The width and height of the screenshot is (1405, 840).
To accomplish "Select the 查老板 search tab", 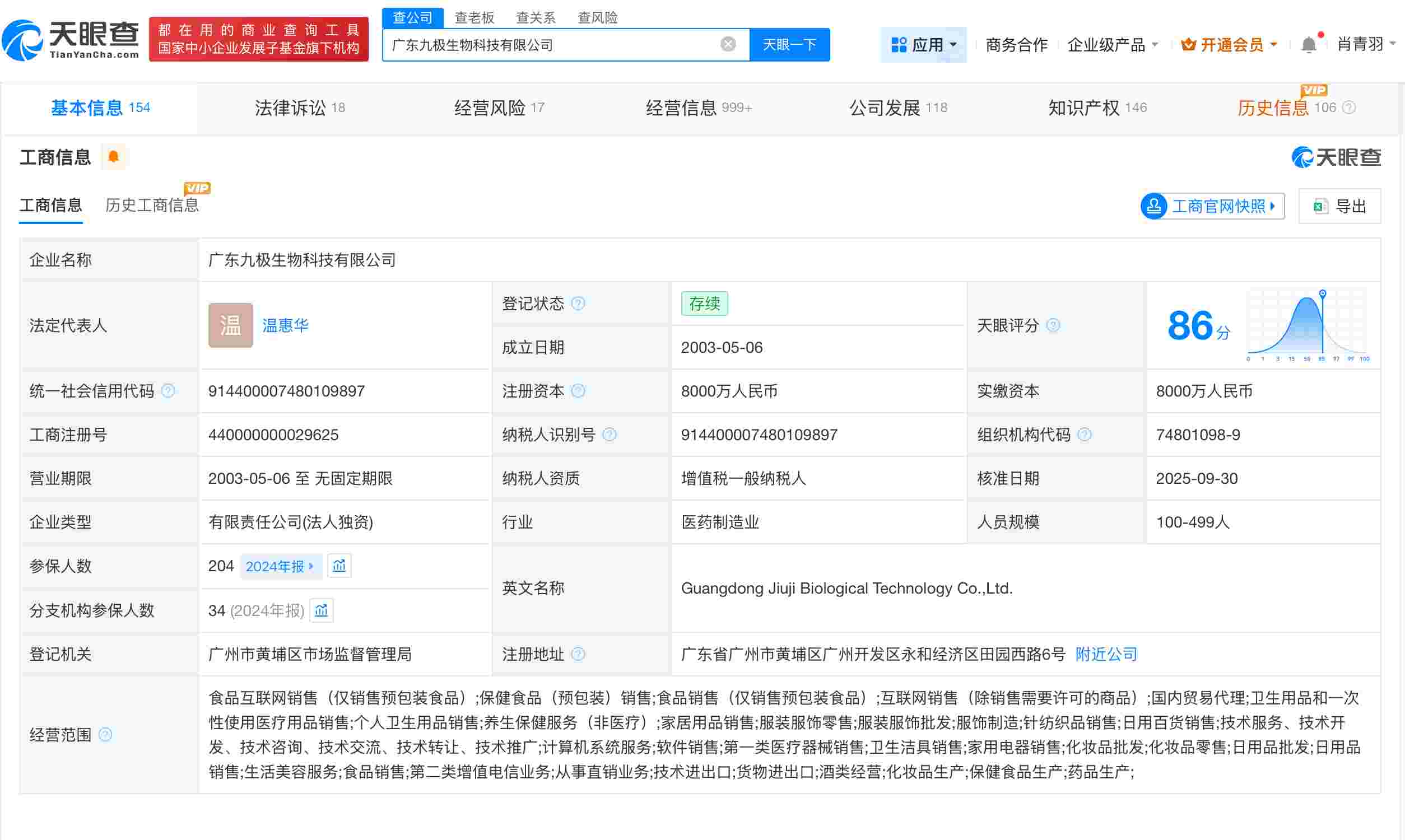I will (474, 17).
